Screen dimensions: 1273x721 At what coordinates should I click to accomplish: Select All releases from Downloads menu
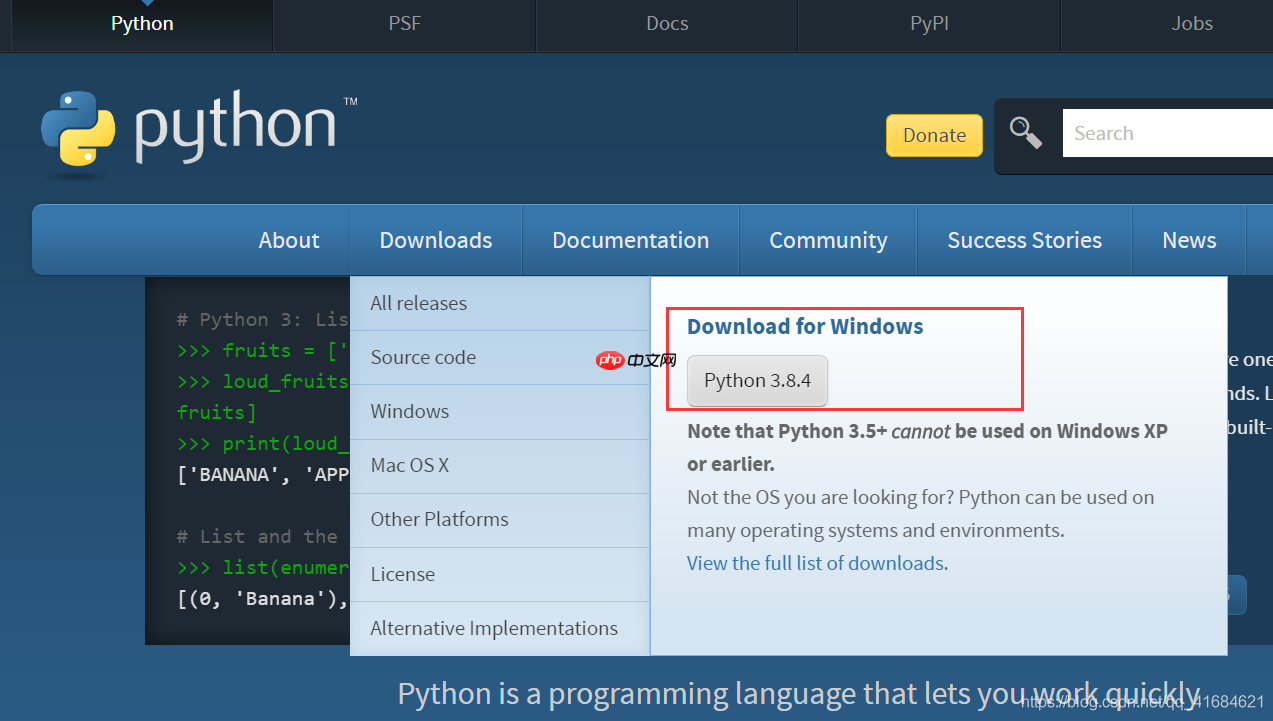[x=417, y=303]
